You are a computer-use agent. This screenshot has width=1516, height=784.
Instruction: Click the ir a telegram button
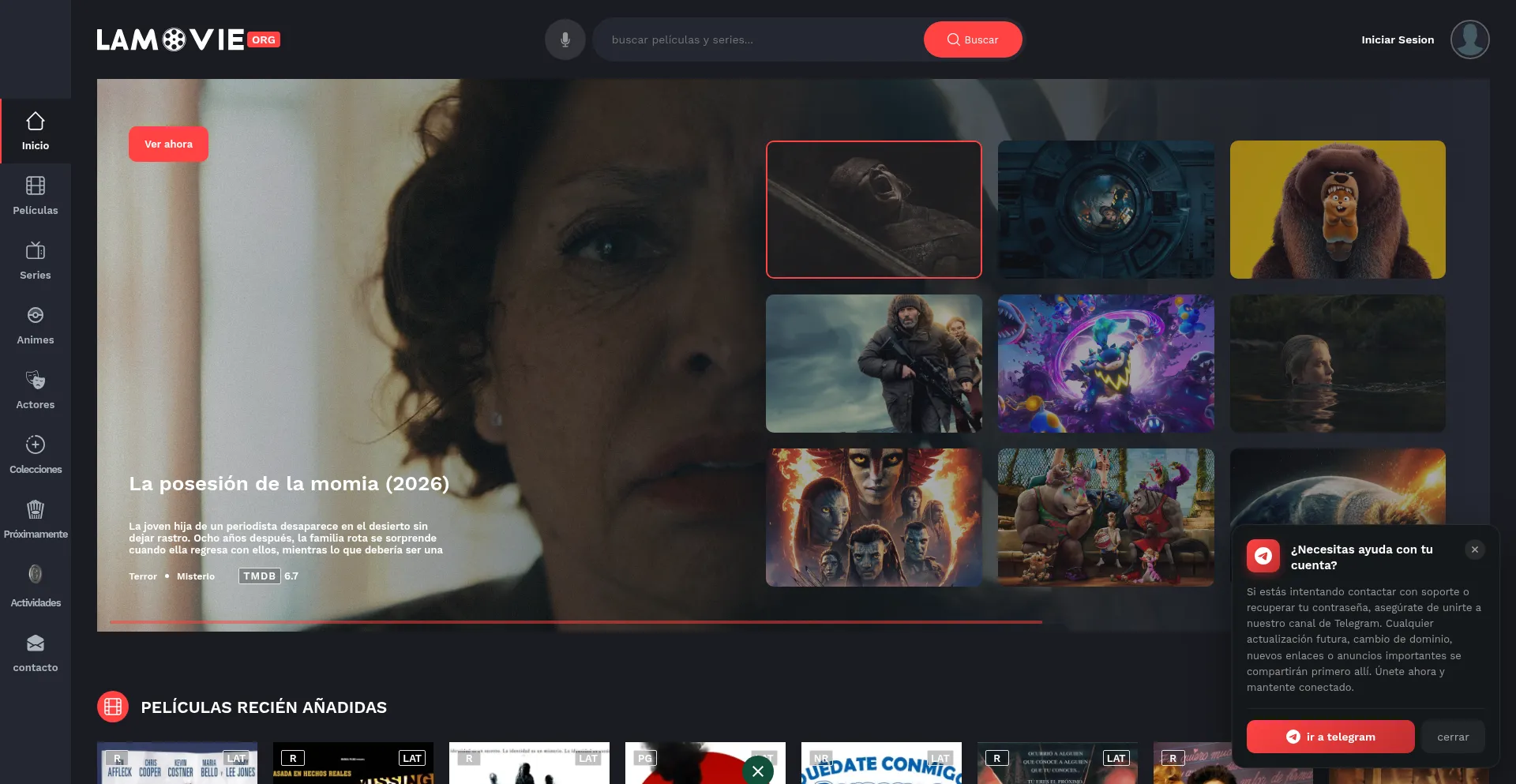click(x=1330, y=737)
